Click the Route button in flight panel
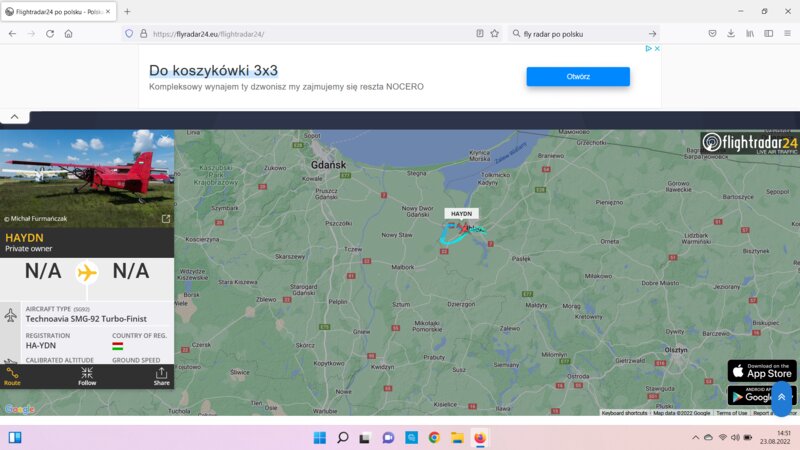Screen dimensions: 800x450 click(12, 376)
